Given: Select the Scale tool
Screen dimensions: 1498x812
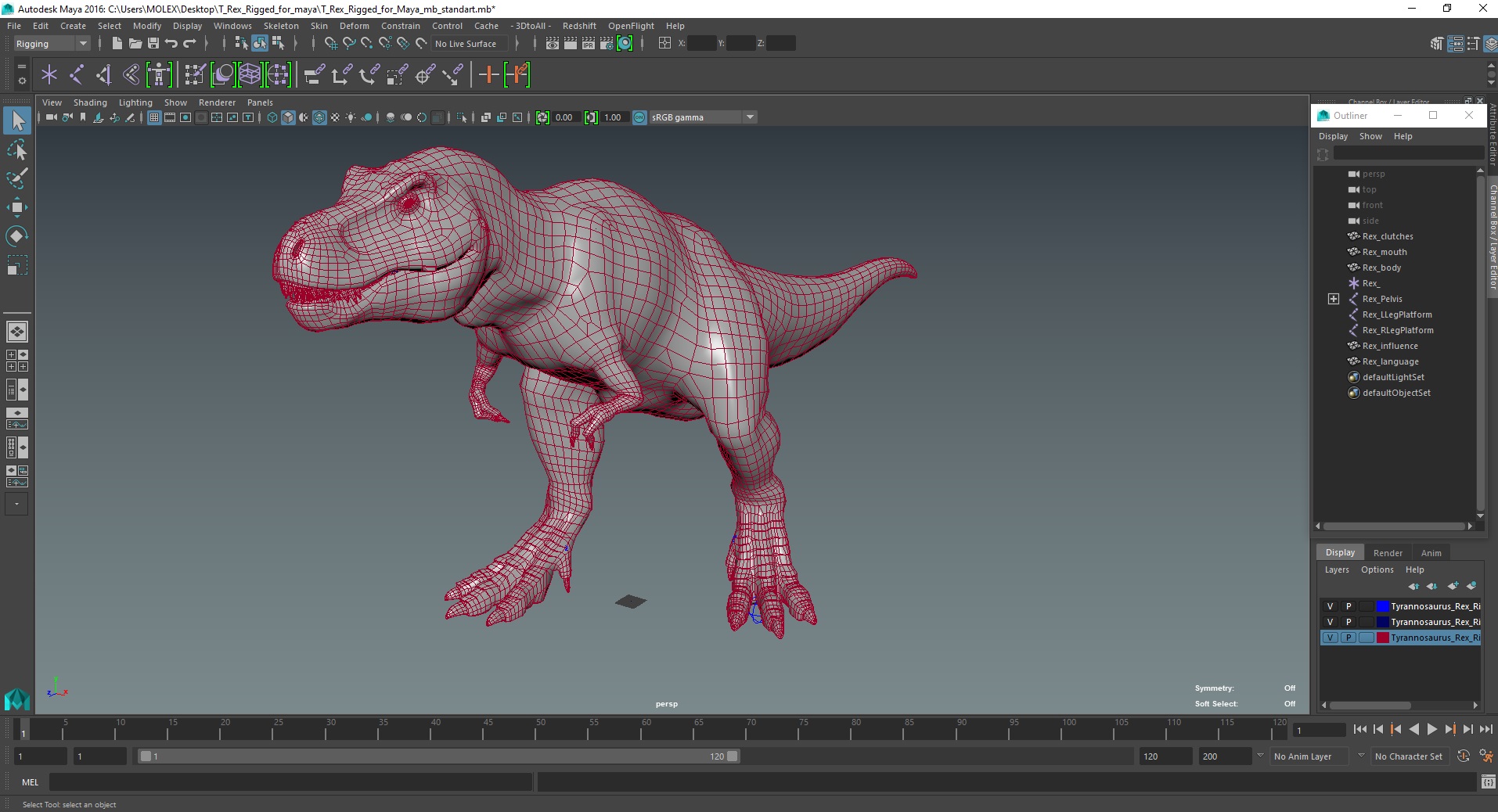Looking at the screenshot, I should tap(17, 265).
